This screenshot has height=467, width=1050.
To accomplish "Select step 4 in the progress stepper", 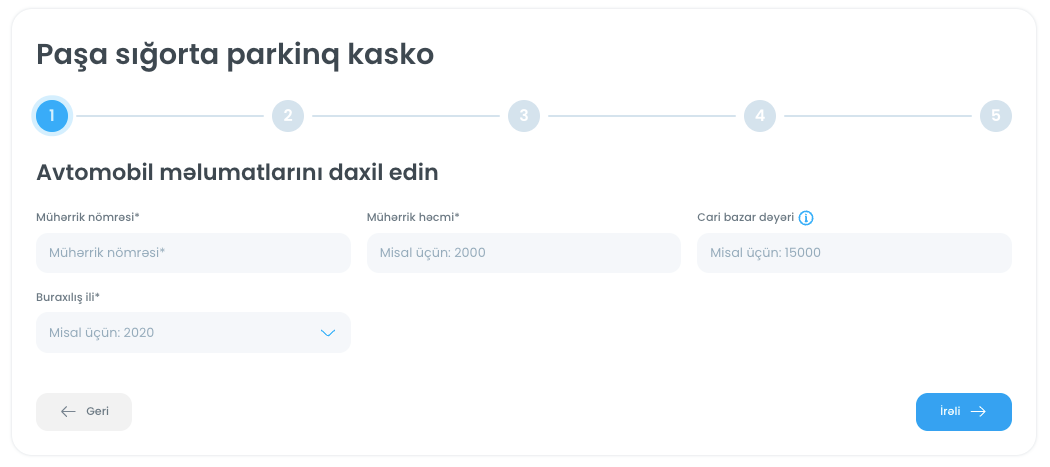I will (x=760, y=116).
